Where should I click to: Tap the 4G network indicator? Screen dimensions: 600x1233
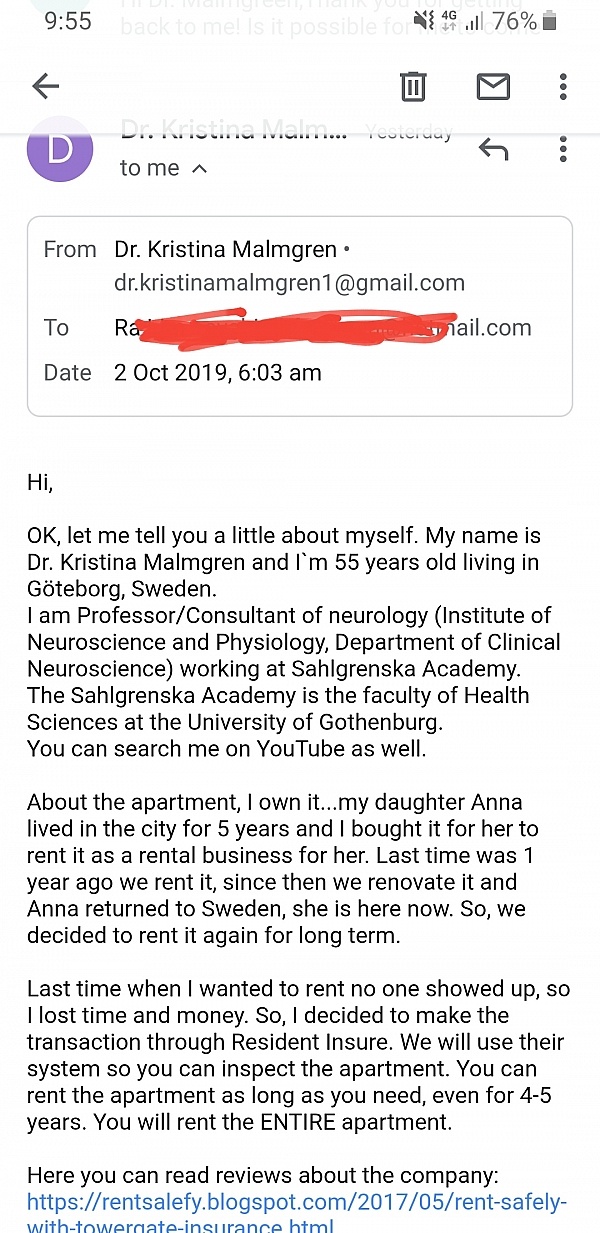pyautogui.click(x=448, y=19)
